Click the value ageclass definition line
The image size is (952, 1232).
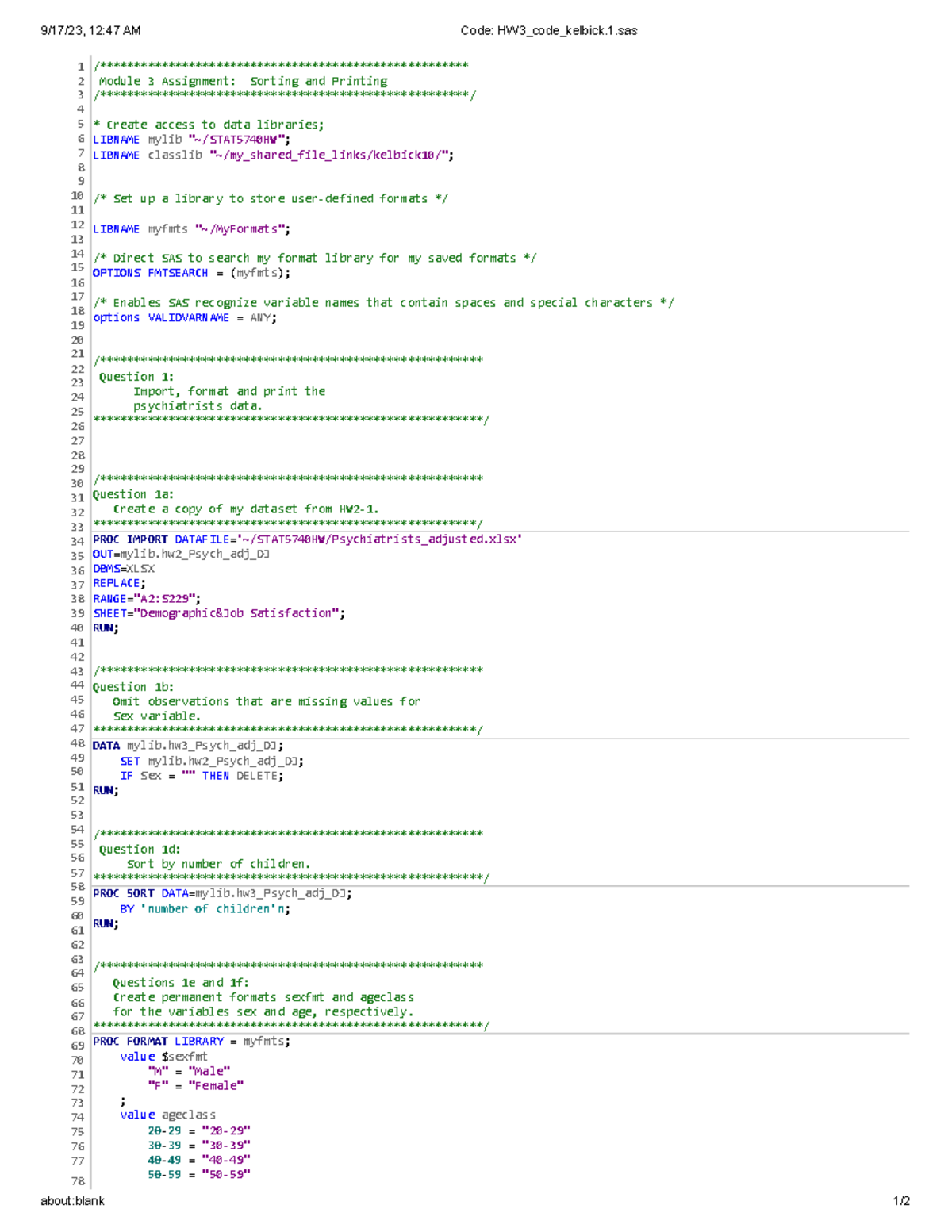tap(169, 1115)
